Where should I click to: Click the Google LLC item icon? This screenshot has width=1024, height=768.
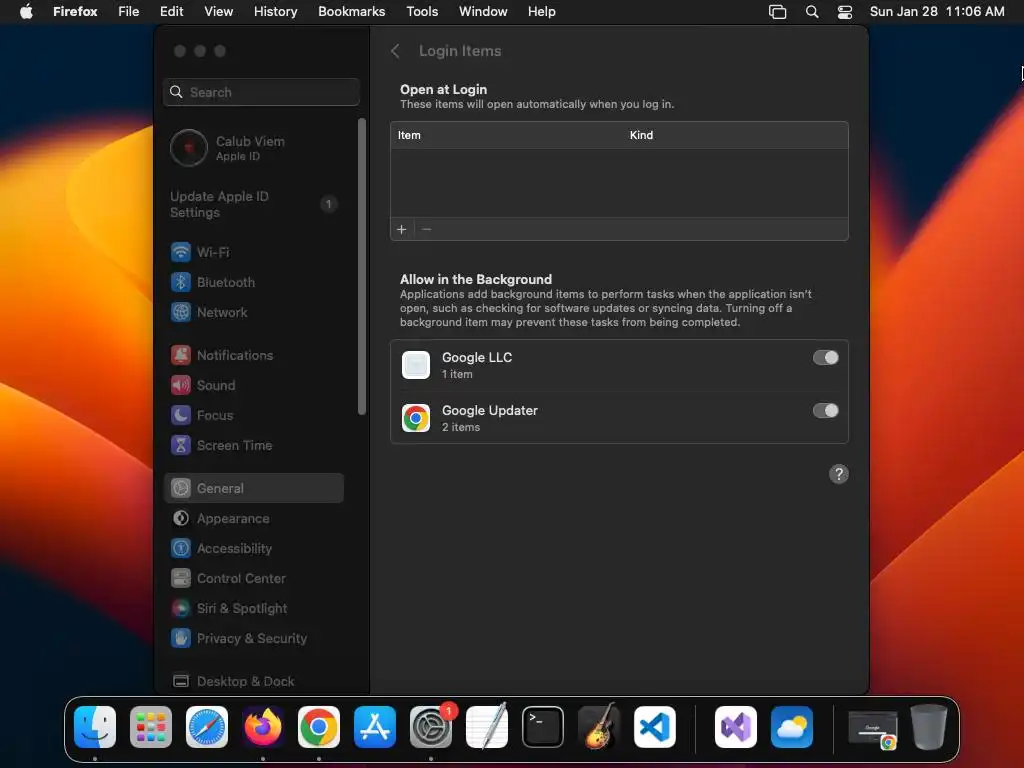click(416, 365)
